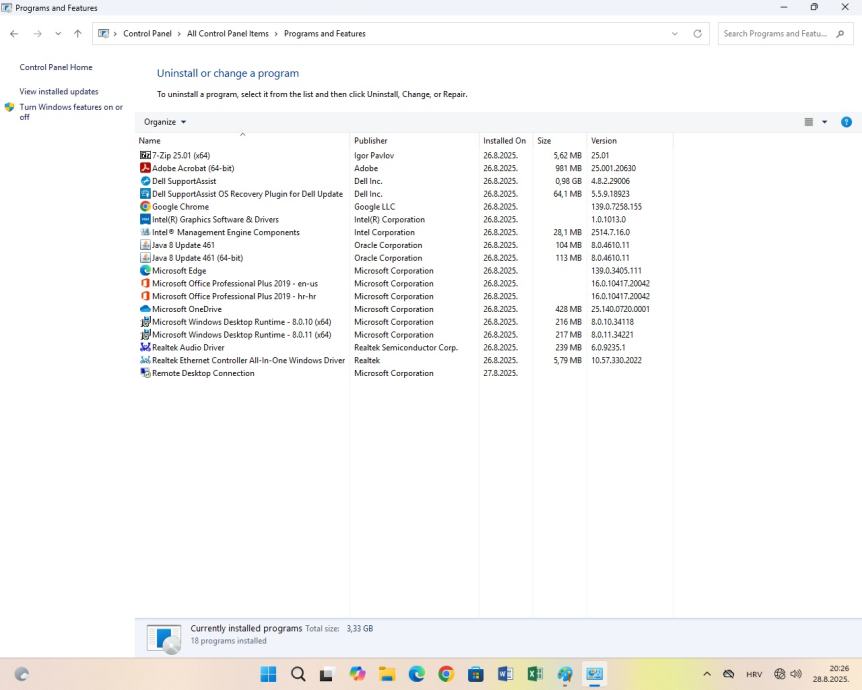Select the 7-Zip 25.01 program icon
The width and height of the screenshot is (862, 690).
click(145, 155)
